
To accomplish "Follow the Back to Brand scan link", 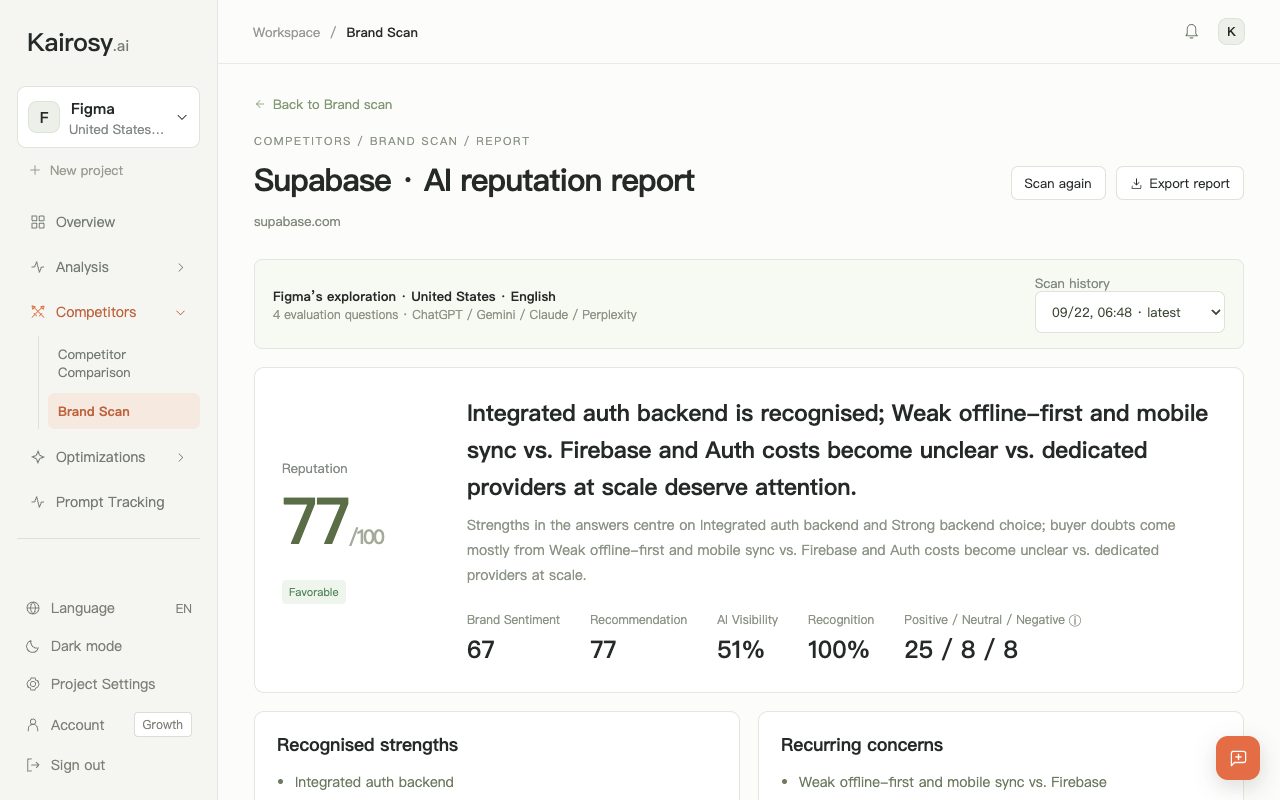I will point(323,104).
